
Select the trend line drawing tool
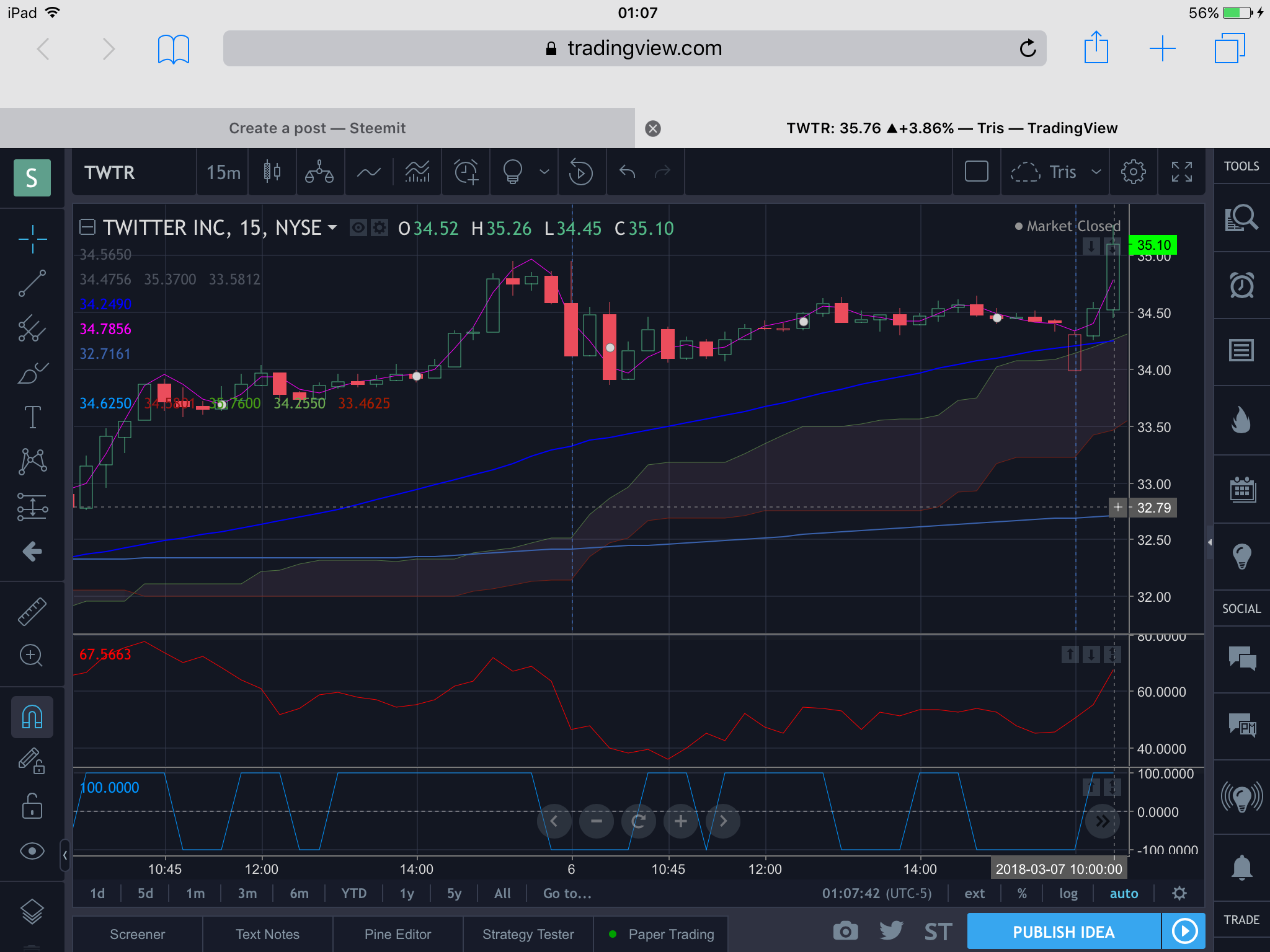[x=32, y=283]
